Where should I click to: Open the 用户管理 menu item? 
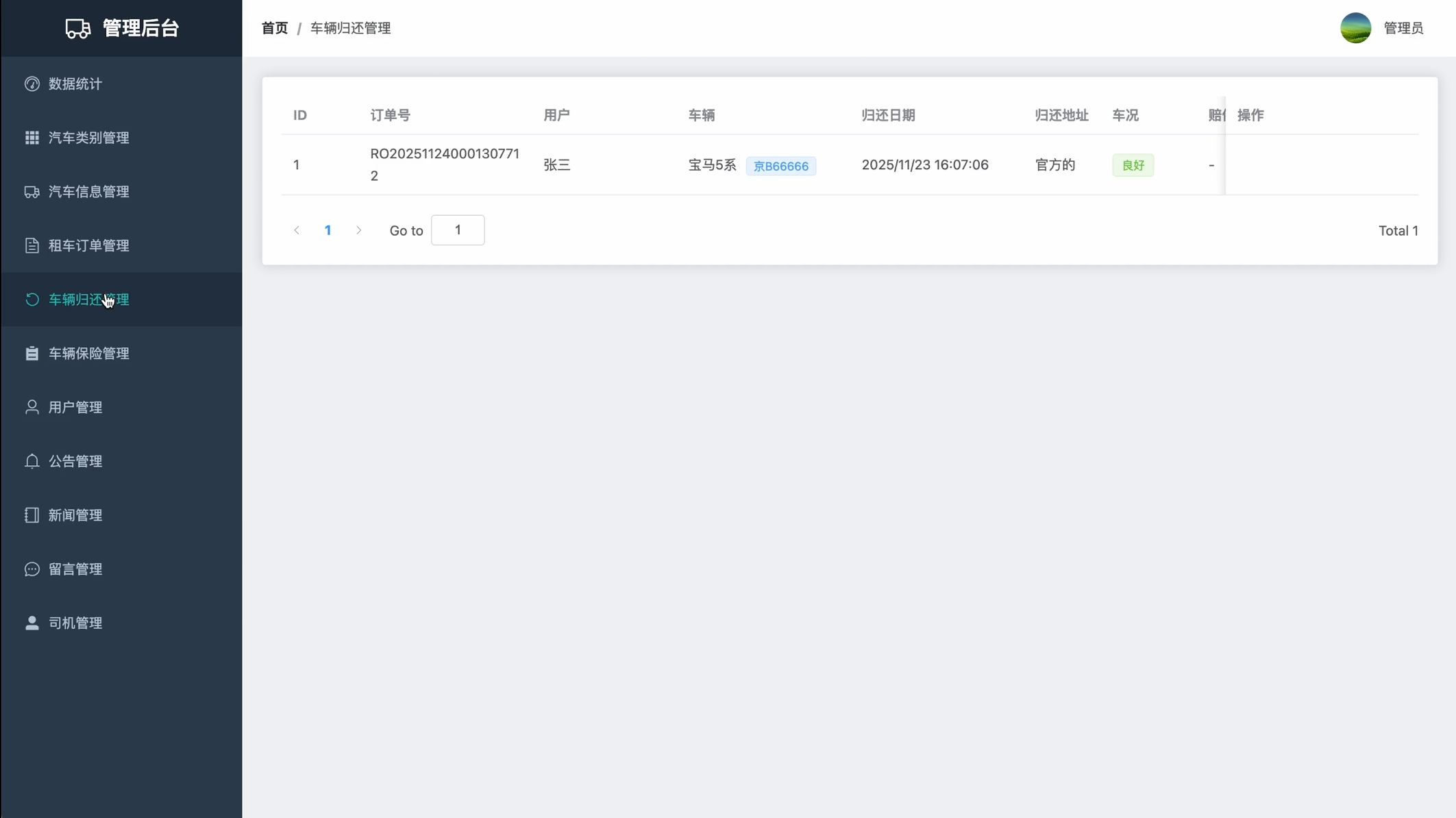75,408
